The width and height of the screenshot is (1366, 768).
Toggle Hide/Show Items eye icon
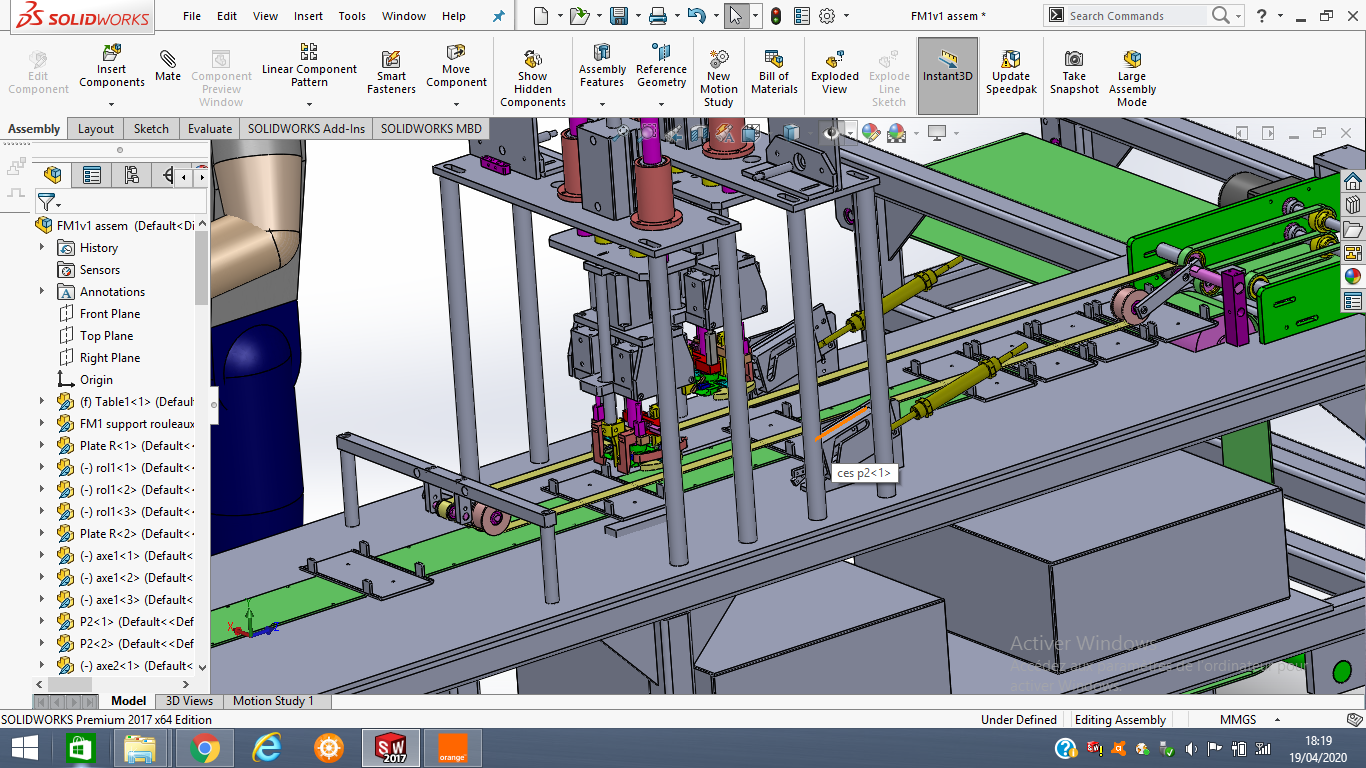(831, 133)
